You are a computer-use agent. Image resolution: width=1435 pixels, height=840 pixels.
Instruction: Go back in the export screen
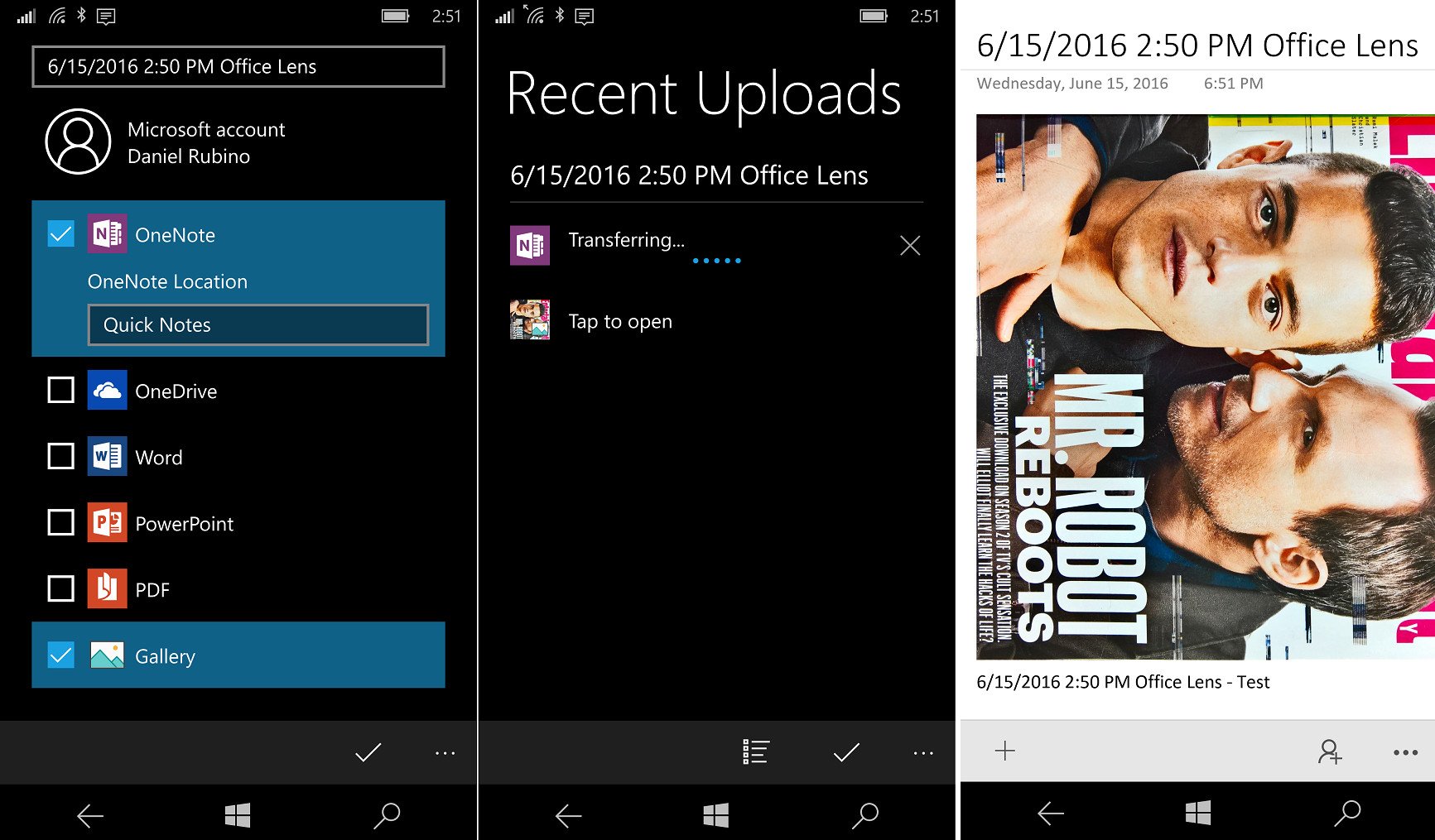pyautogui.click(x=89, y=816)
